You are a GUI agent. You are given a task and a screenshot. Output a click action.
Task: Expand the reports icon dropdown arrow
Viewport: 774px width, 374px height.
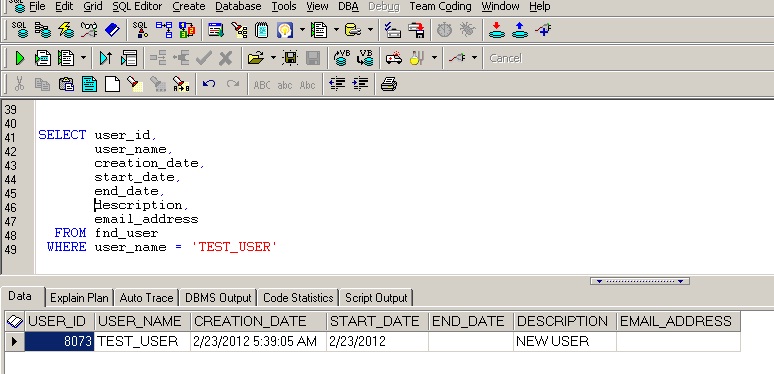[336, 30]
